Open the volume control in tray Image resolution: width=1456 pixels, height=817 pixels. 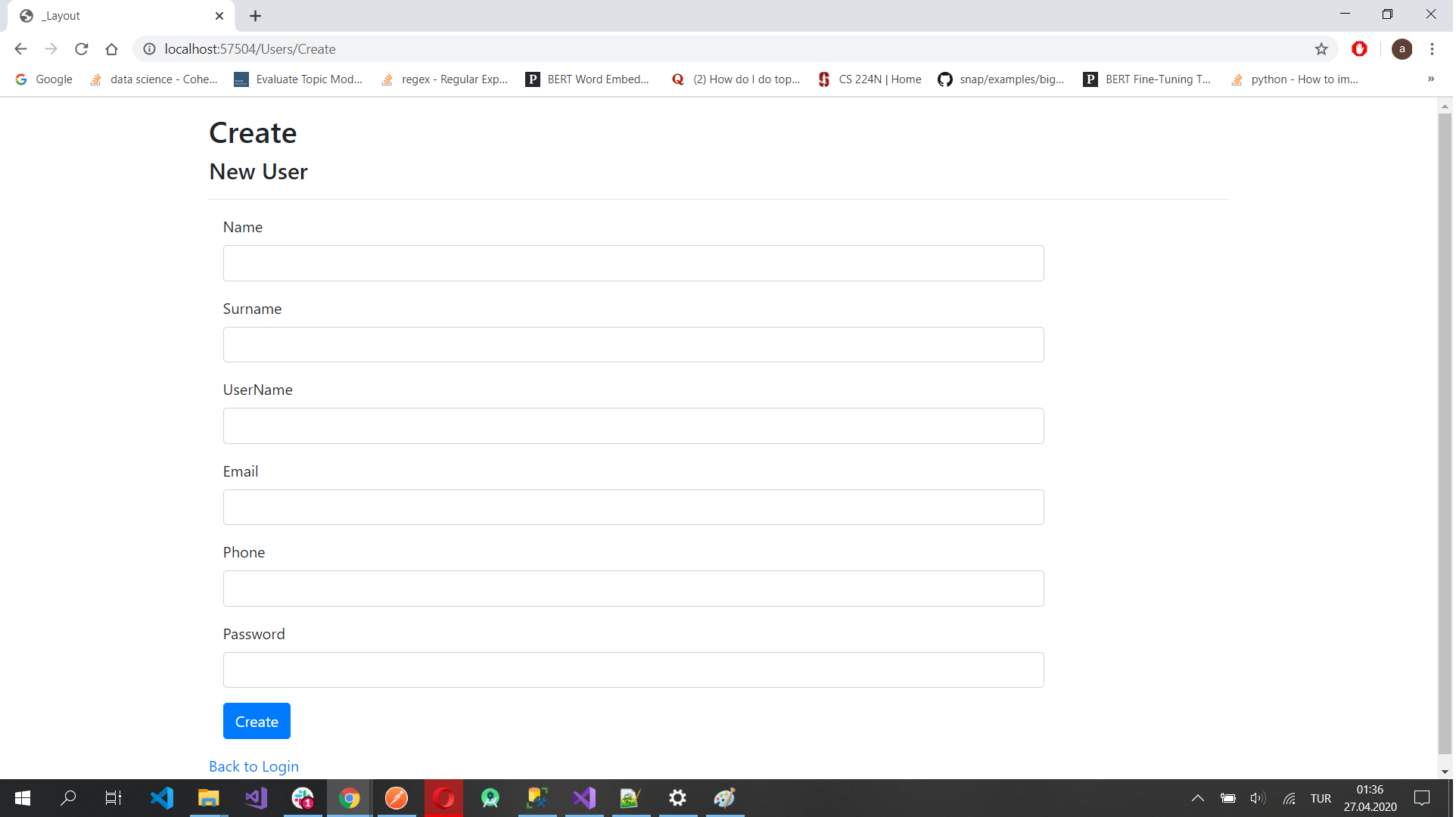(1259, 799)
